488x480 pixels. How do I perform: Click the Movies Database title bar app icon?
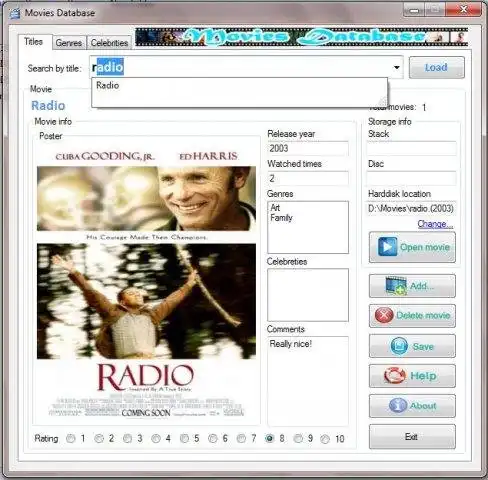pyautogui.click(x=14, y=13)
